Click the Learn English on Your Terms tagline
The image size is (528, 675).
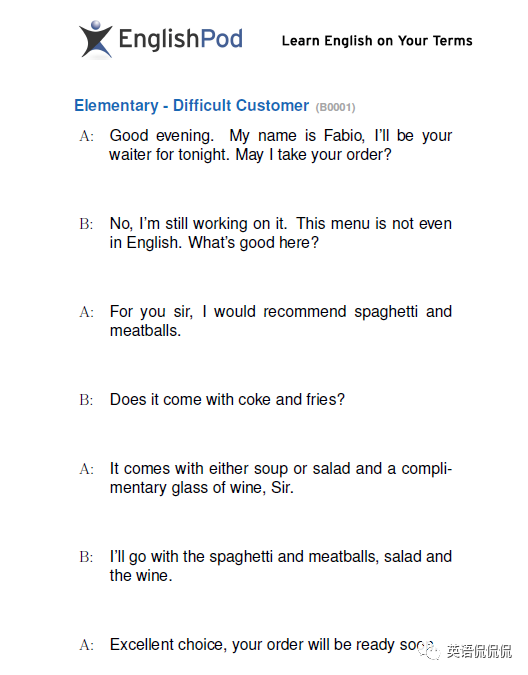pyautogui.click(x=377, y=40)
